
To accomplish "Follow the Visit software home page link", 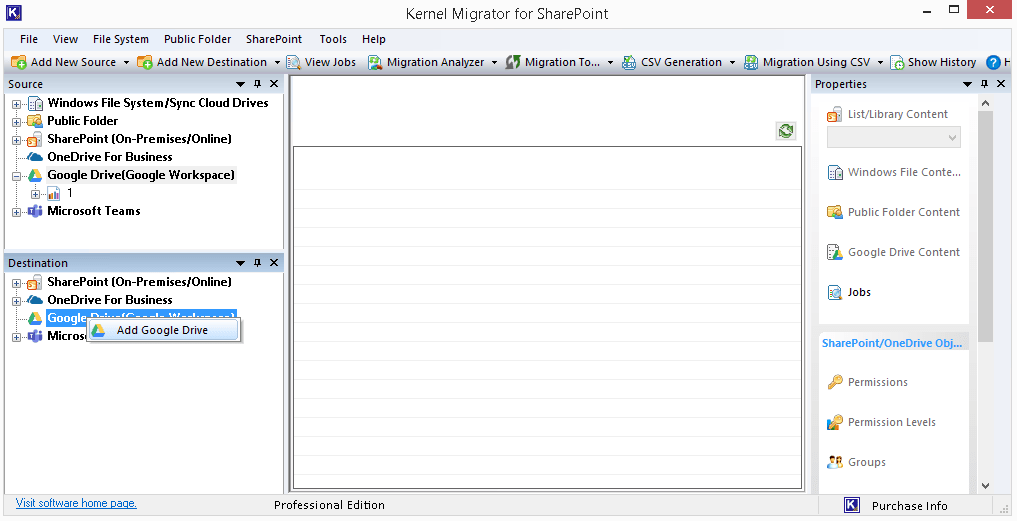I will [x=77, y=503].
